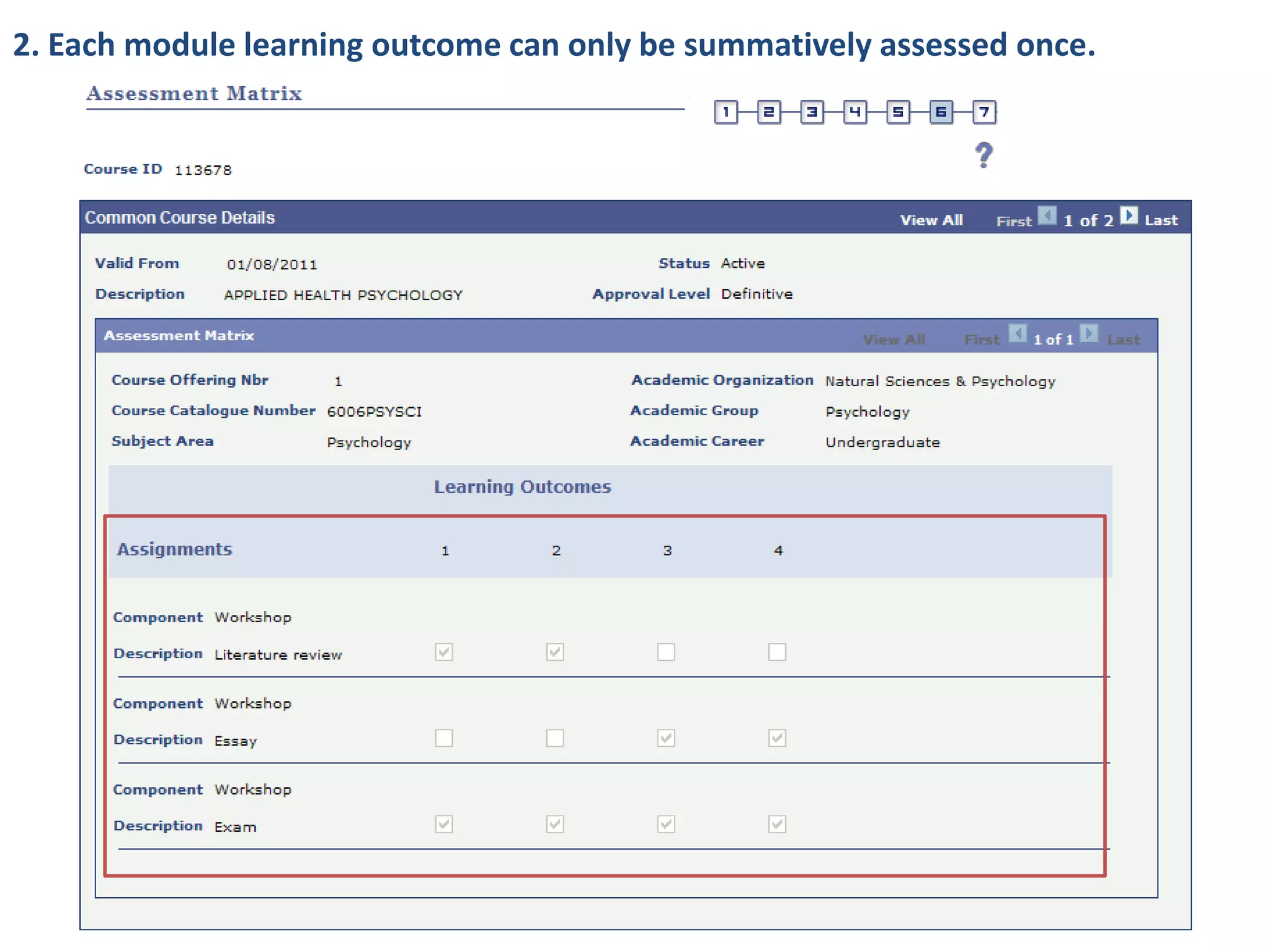Click next arrow in Assessment Matrix header
The height and width of the screenshot is (952, 1270).
click(1089, 333)
